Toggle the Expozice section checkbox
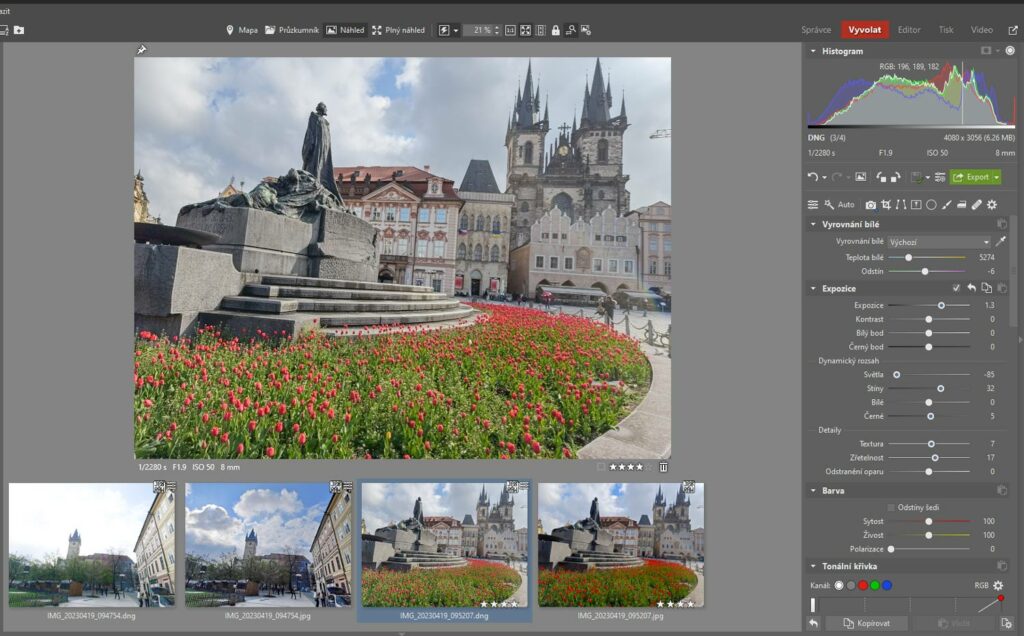This screenshot has width=1024, height=636. click(x=956, y=288)
